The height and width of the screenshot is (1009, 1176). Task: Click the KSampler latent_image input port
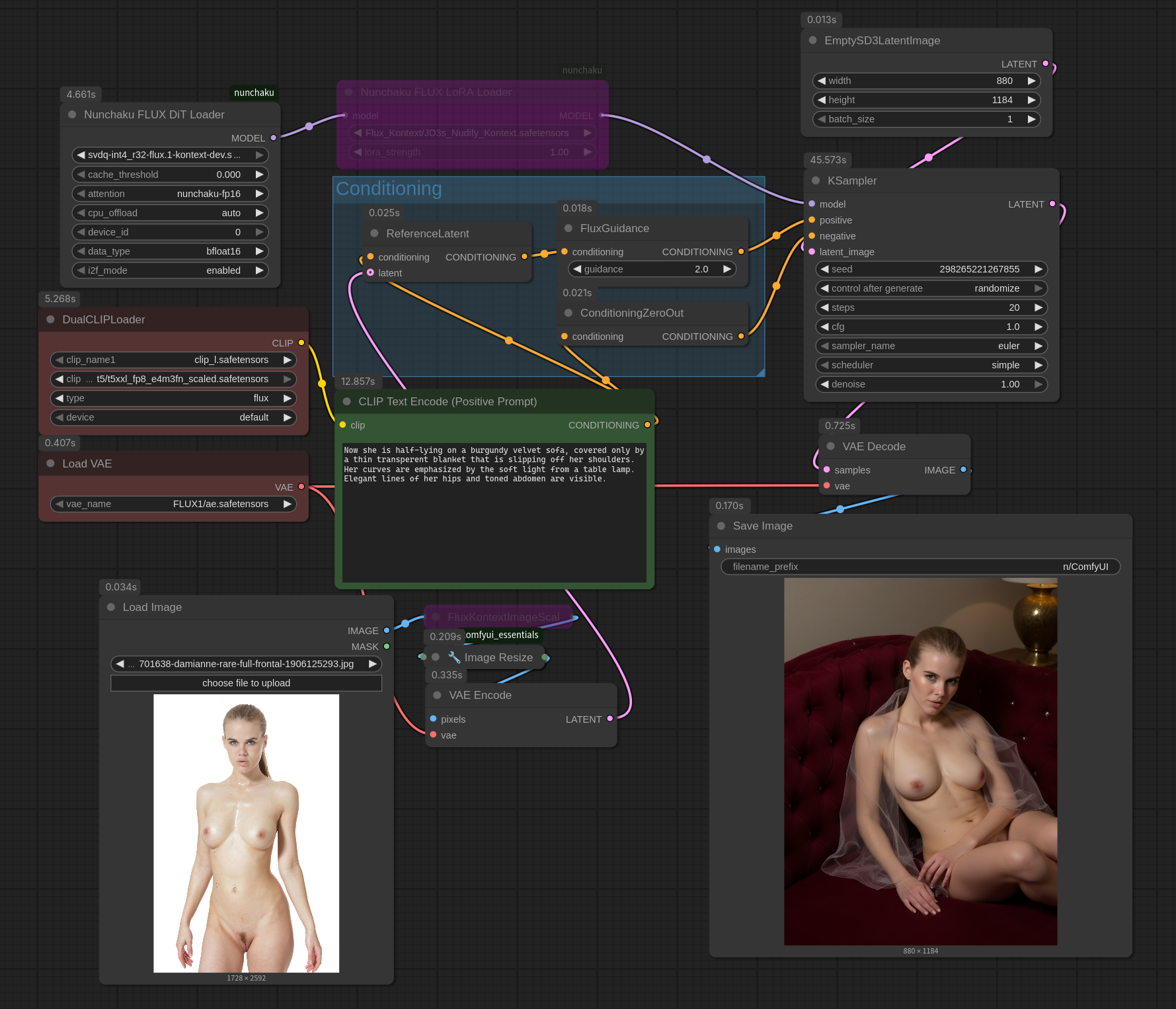(x=812, y=252)
